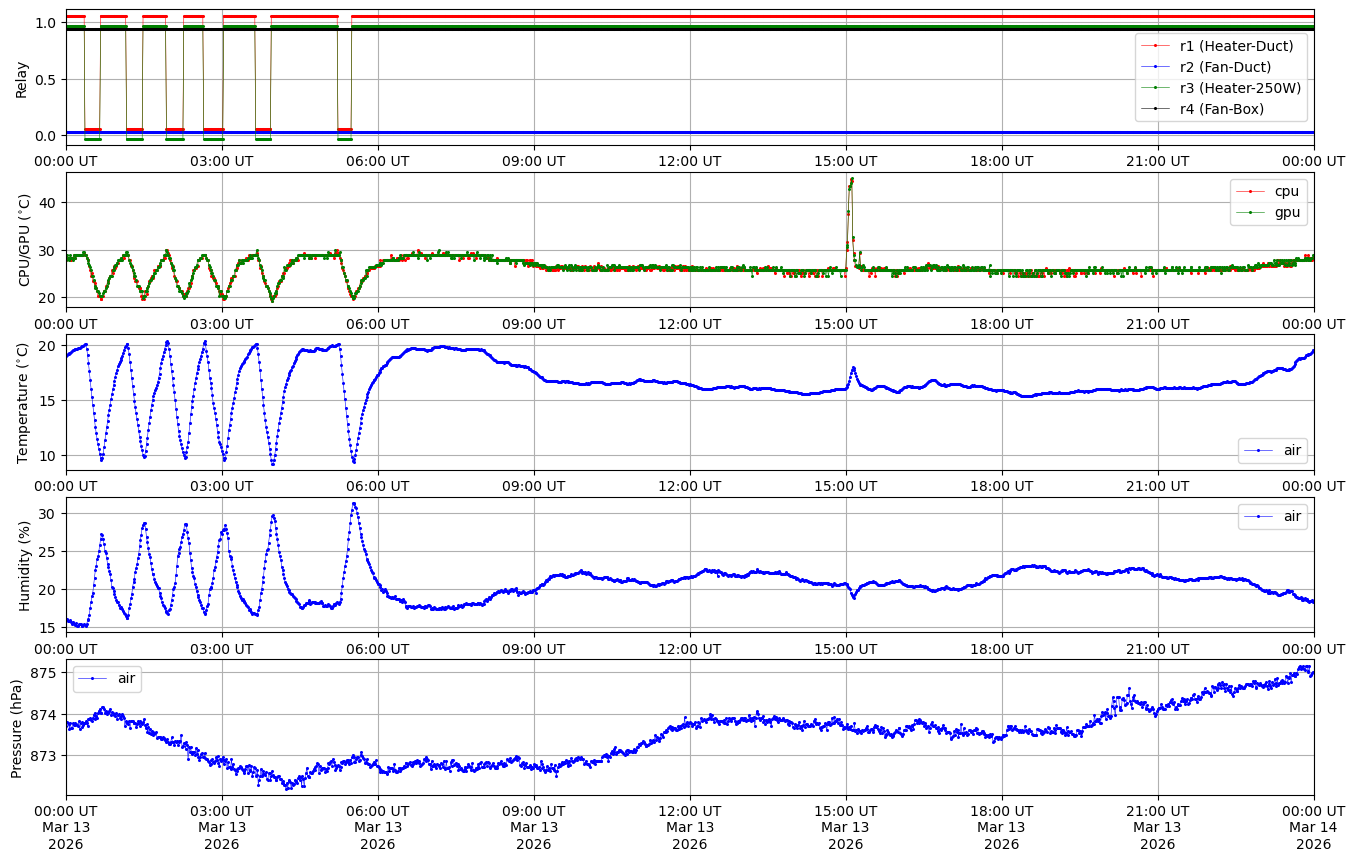The width and height of the screenshot is (1355, 861).
Task: Select the r2 (Fan-Duct) legend label
Action: [1225, 66]
